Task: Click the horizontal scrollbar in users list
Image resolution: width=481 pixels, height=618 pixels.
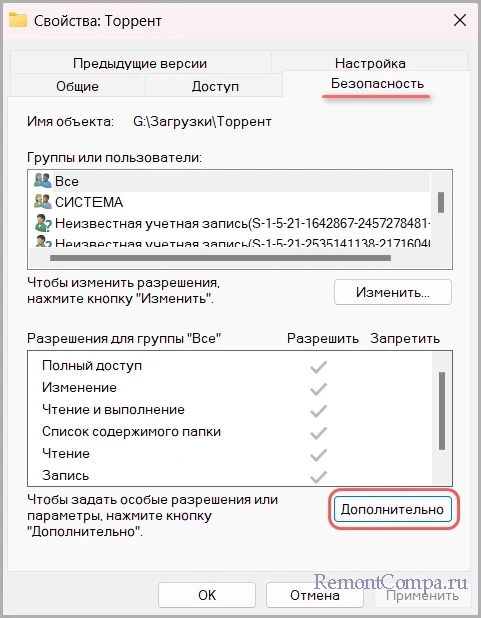Action: coord(220,258)
